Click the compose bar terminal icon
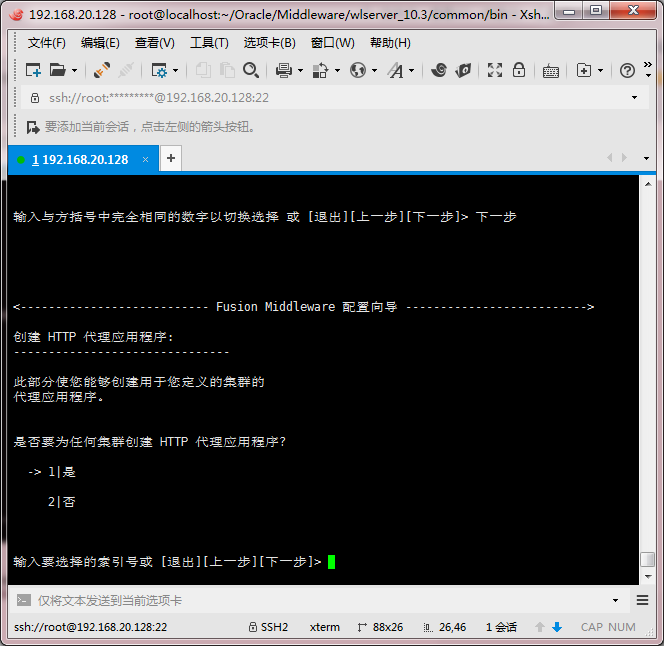The height and width of the screenshot is (646, 664). (x=24, y=600)
